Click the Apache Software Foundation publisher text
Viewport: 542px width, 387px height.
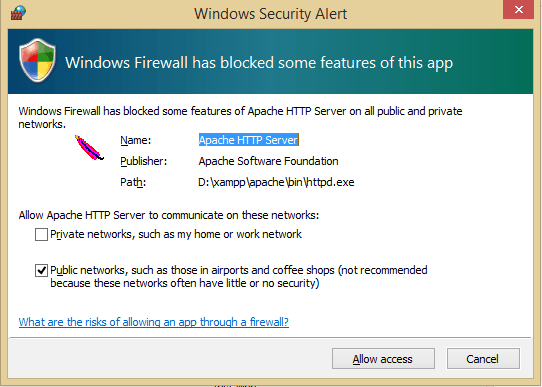(x=268, y=161)
